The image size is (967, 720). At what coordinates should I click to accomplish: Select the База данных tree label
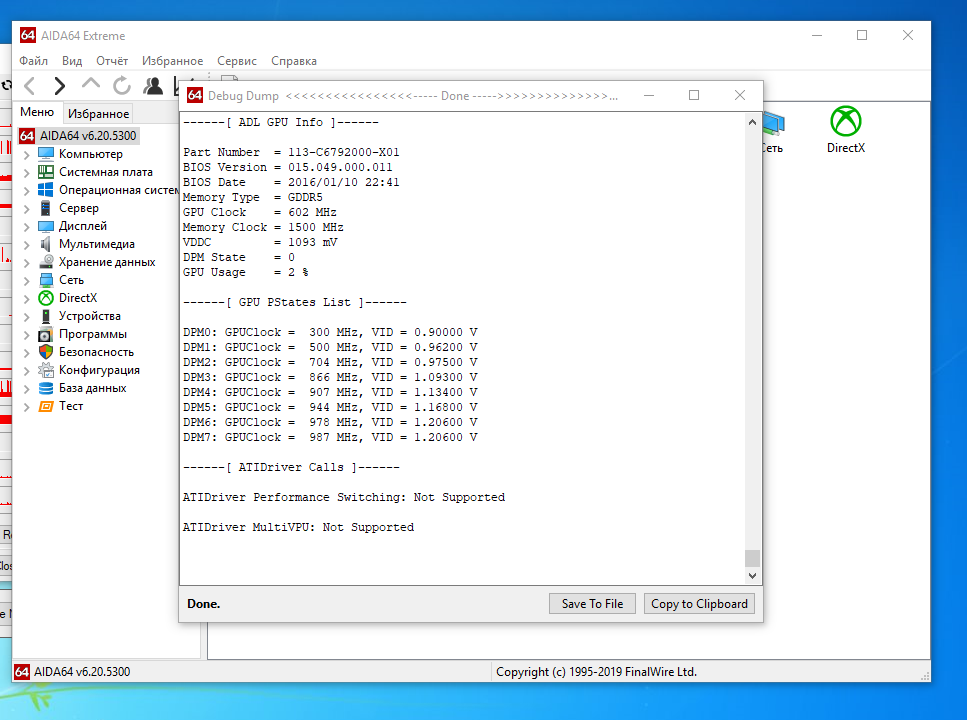pyautogui.click(x=93, y=388)
